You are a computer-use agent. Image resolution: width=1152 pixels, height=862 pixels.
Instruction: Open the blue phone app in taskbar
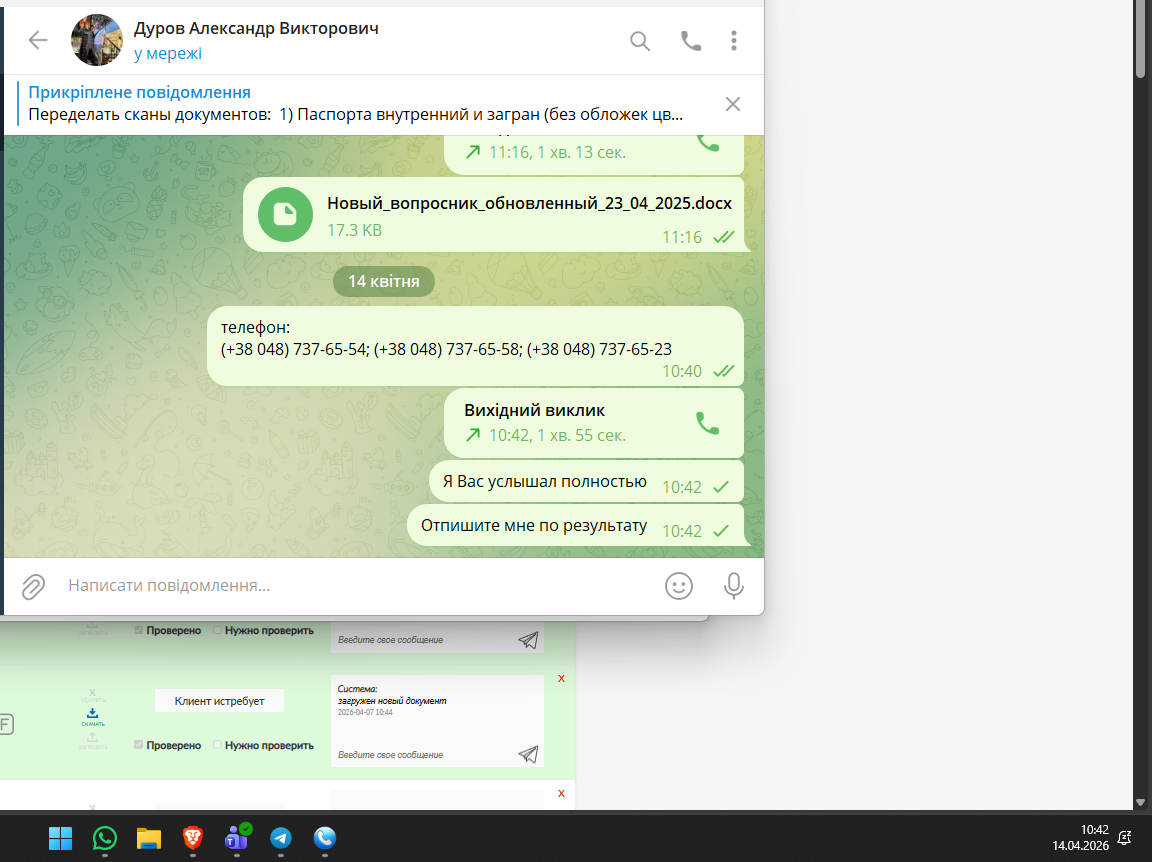(x=325, y=838)
